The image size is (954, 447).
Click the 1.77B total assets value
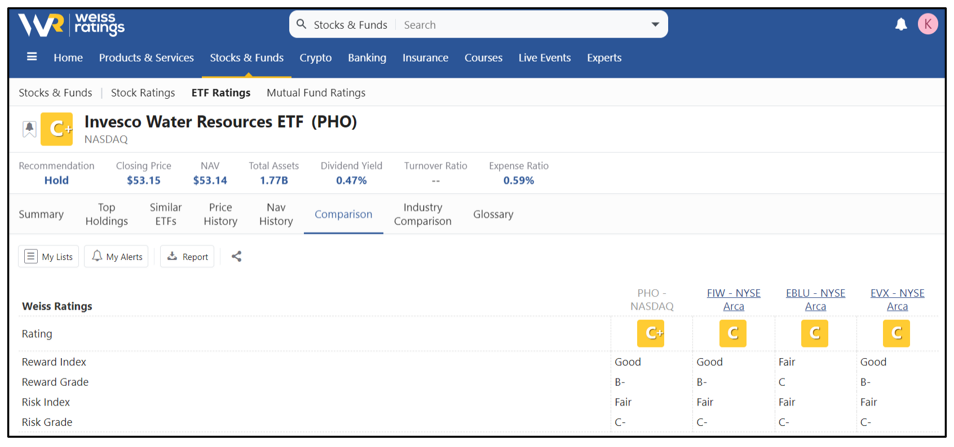274,181
